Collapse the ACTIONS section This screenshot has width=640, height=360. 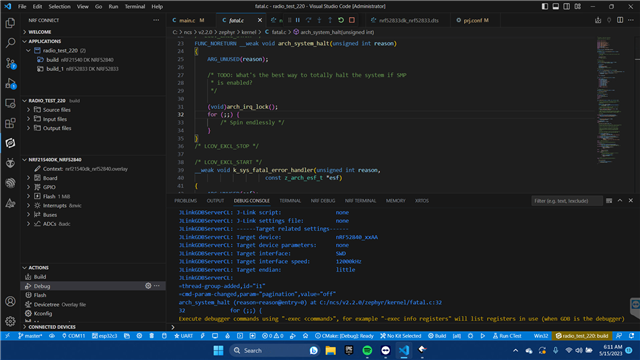click(x=93, y=268)
